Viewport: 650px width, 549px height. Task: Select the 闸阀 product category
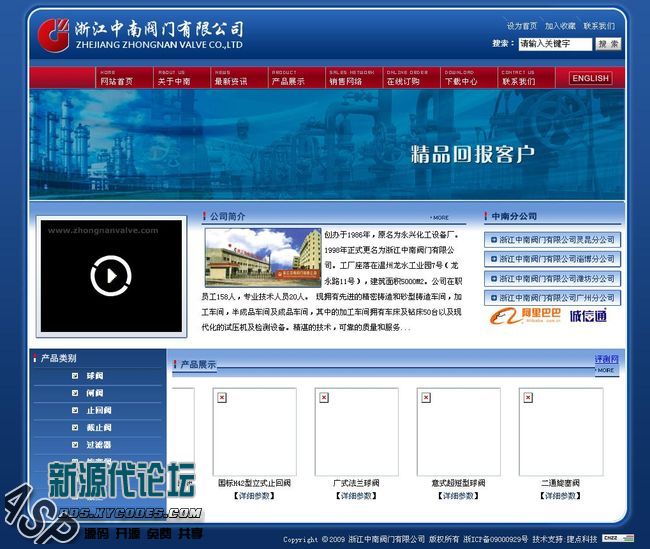click(x=95, y=393)
